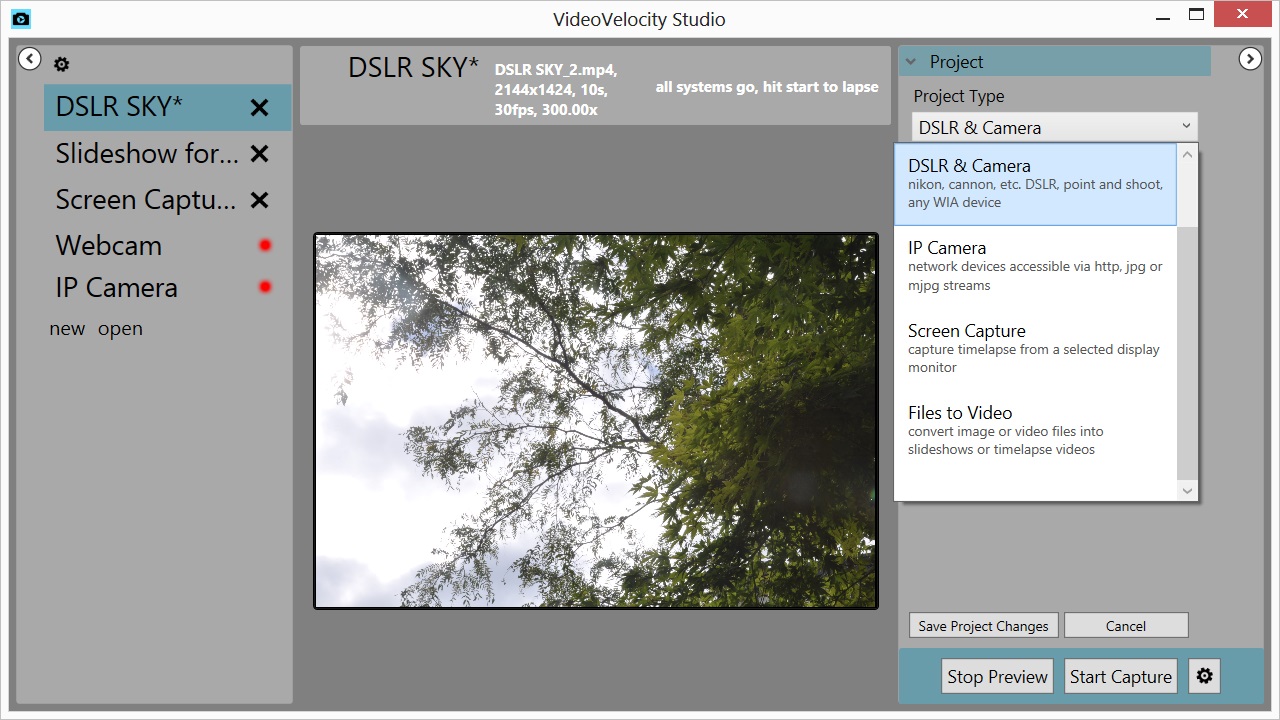Click Save Project Changes button
This screenshot has width=1280, height=720.
(x=983, y=626)
